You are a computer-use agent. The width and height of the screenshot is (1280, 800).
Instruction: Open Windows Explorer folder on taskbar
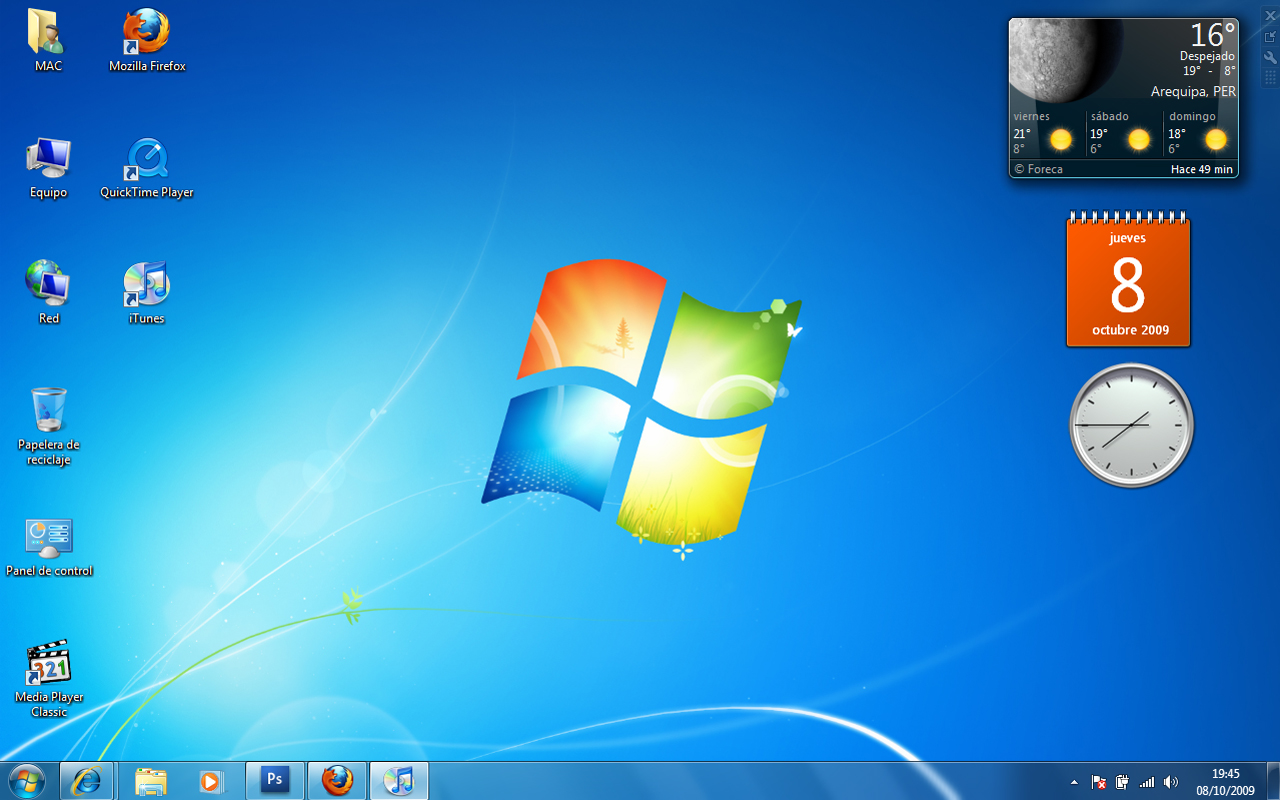[x=150, y=780]
